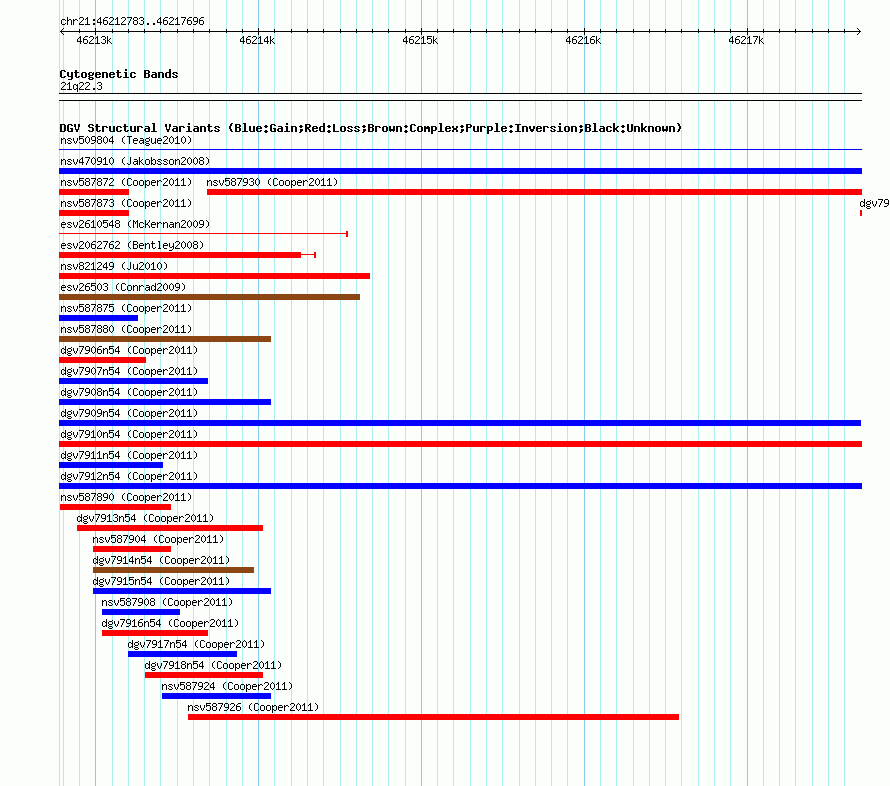Viewport: 890px width, 786px height.
Task: Select the brown esv26503 complex bar
Action: pyautogui.click(x=209, y=297)
